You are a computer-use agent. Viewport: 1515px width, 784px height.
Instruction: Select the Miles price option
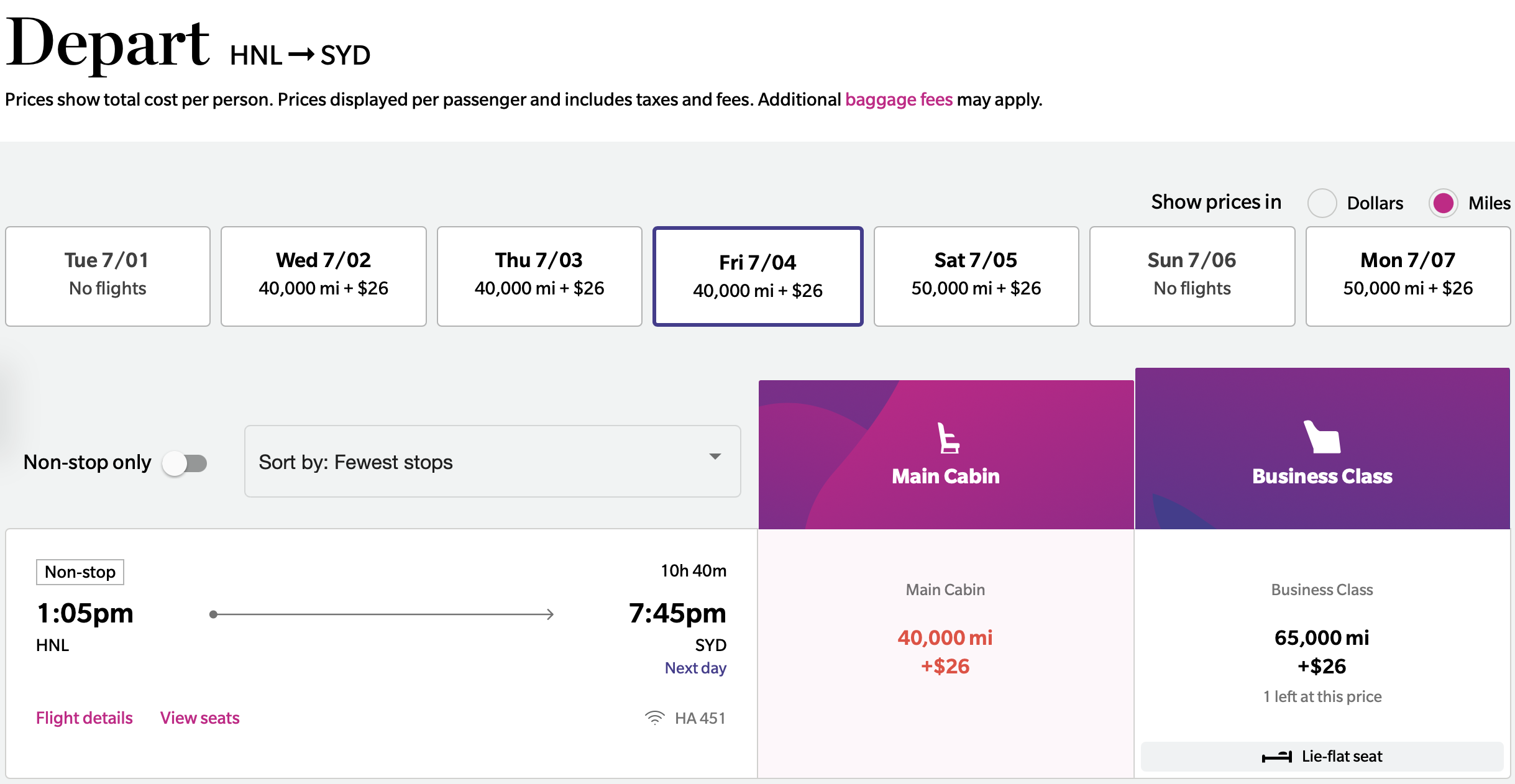tap(1443, 203)
